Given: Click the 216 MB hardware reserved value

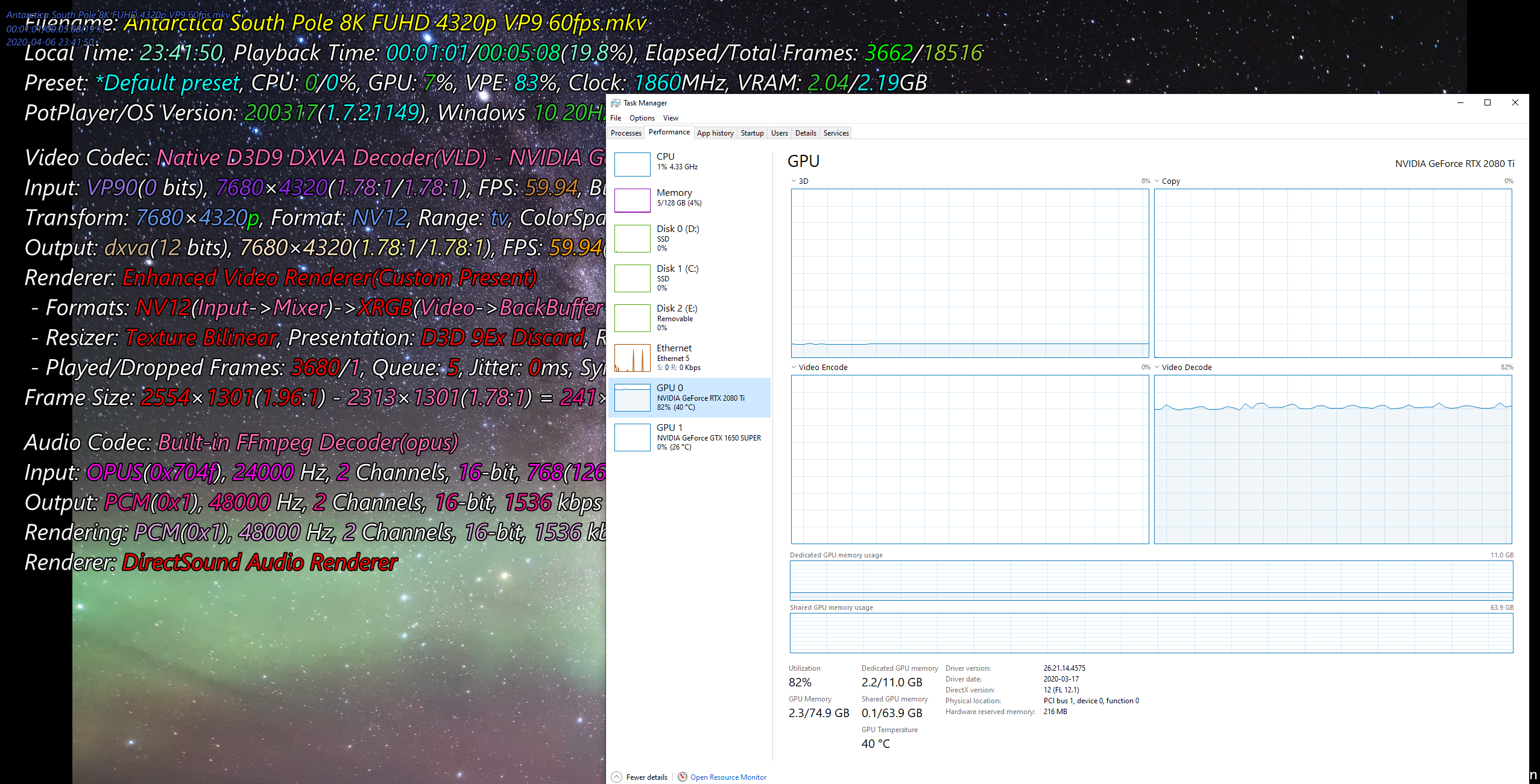Looking at the screenshot, I should (x=1055, y=711).
